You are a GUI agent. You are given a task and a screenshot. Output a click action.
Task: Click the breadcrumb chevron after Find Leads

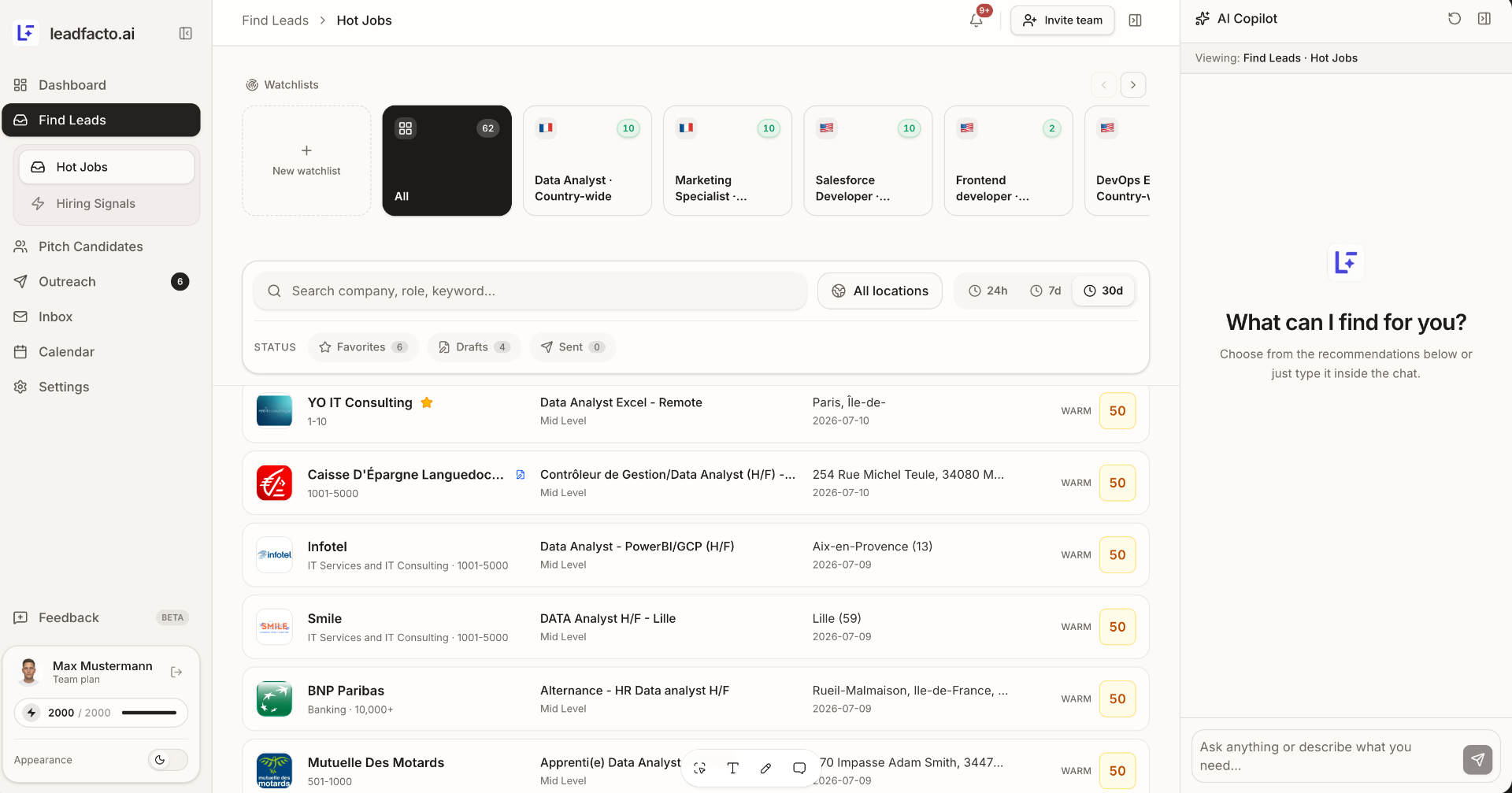323,20
